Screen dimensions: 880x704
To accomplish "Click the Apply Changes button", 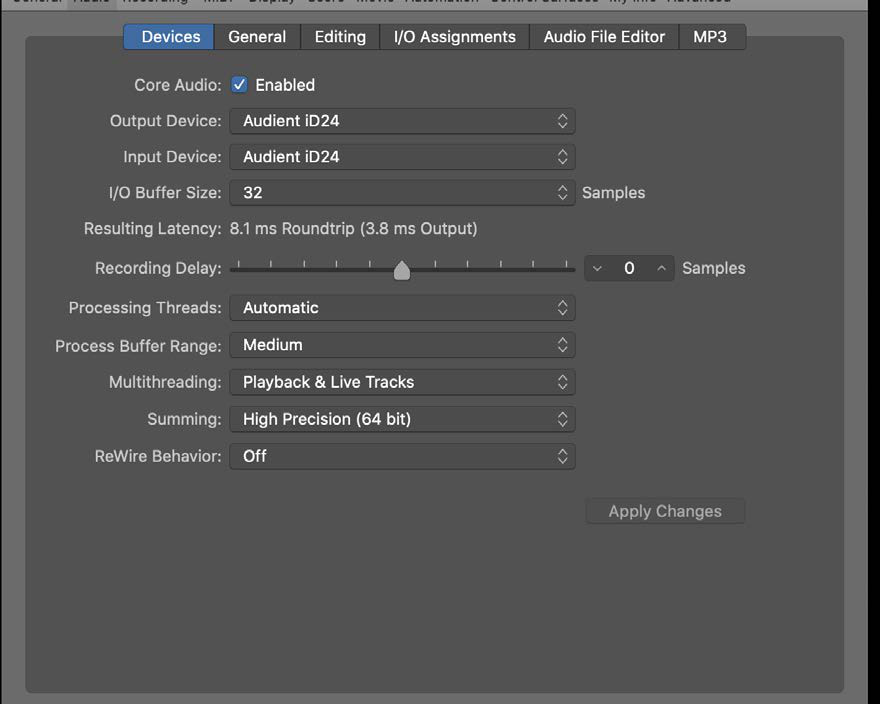I will 665,511.
